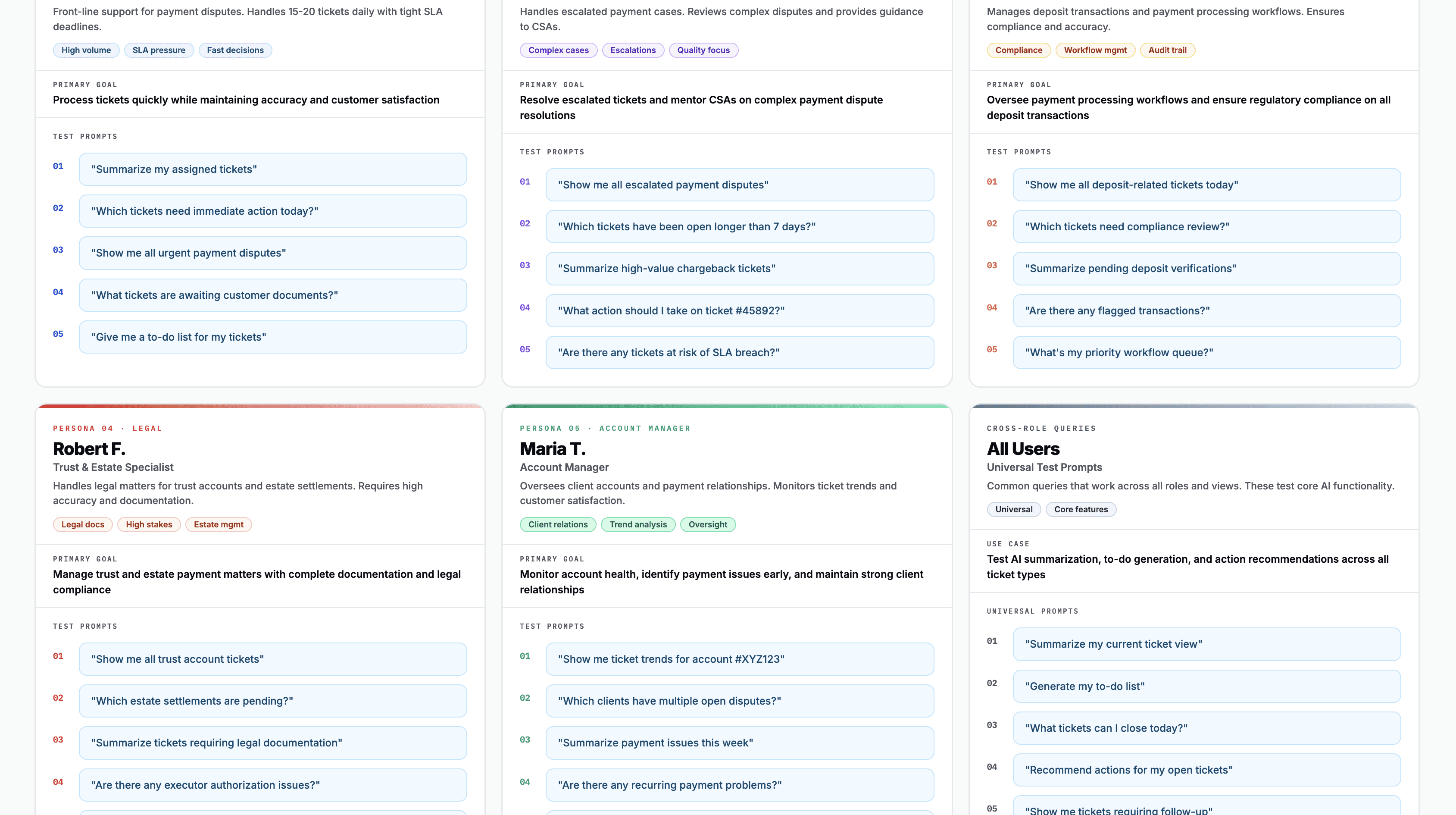Select the "Legal docs" tag
Image resolution: width=1456 pixels, height=815 pixels.
click(82, 524)
